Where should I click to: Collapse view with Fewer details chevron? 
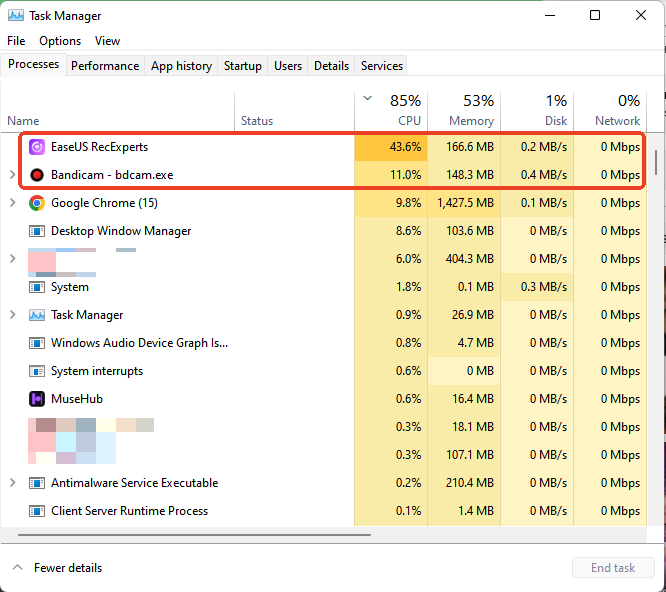click(17, 567)
